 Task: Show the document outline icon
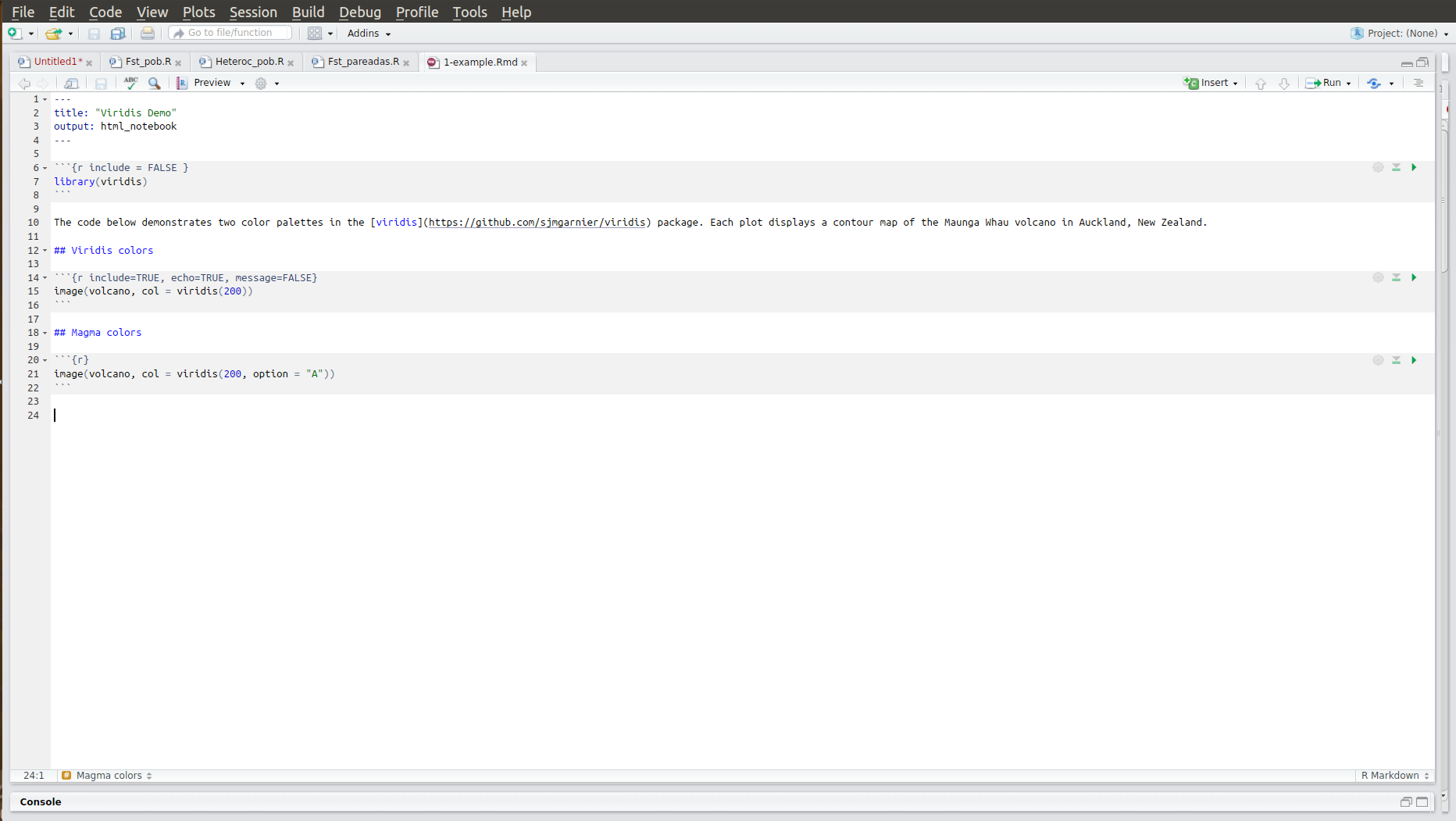pos(1419,83)
